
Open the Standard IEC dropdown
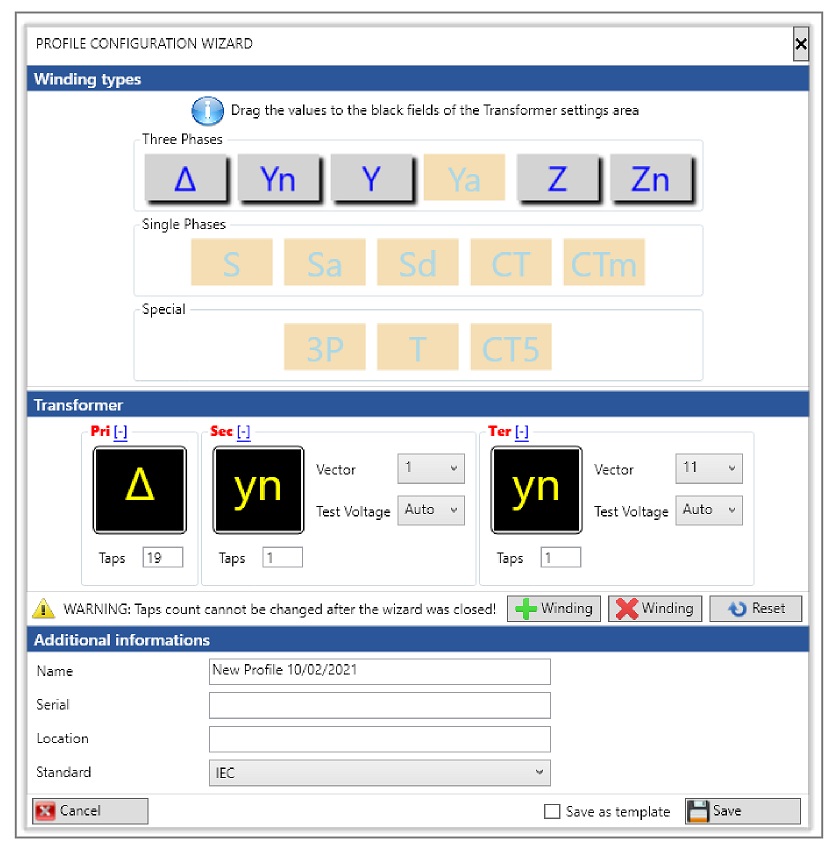click(x=379, y=773)
